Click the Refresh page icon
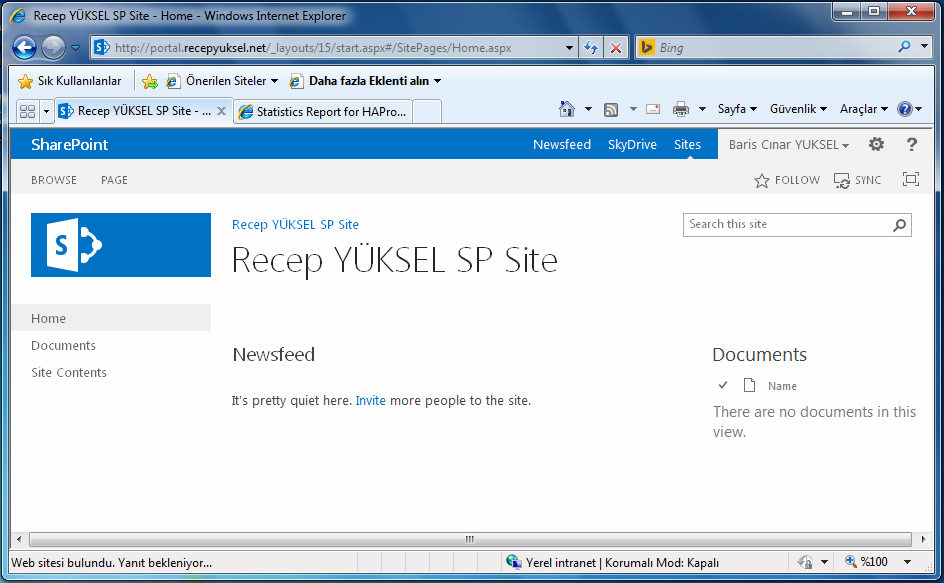The height and width of the screenshot is (583, 944). tap(591, 48)
